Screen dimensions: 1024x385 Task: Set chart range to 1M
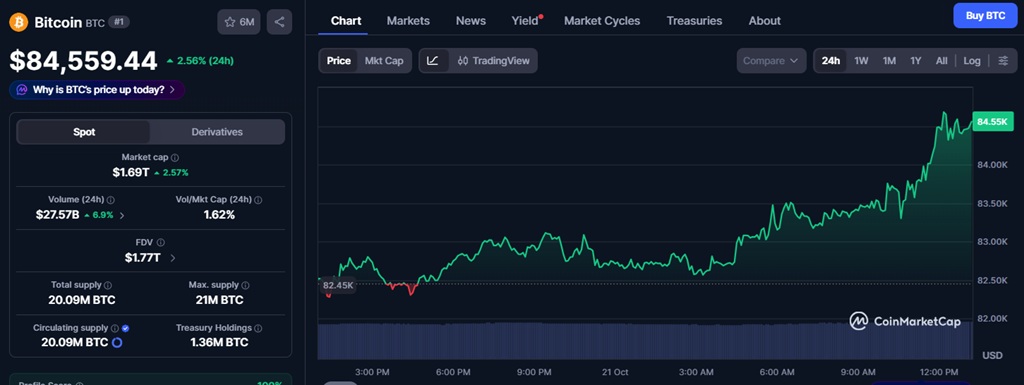coord(889,61)
